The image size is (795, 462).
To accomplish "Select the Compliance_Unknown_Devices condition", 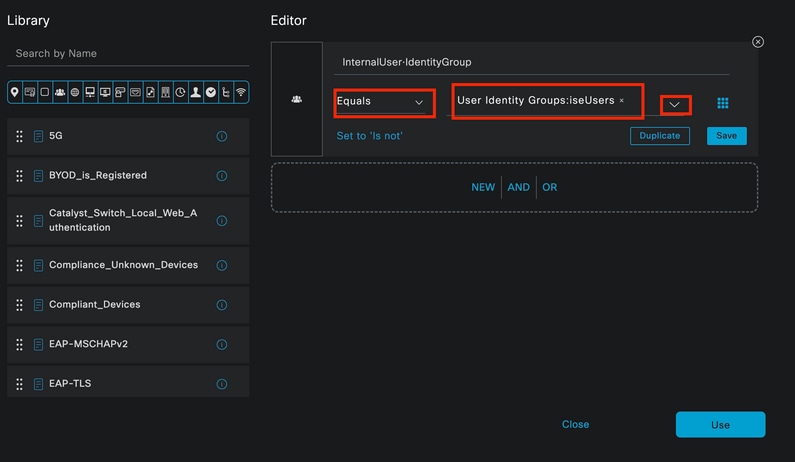I will point(128,265).
